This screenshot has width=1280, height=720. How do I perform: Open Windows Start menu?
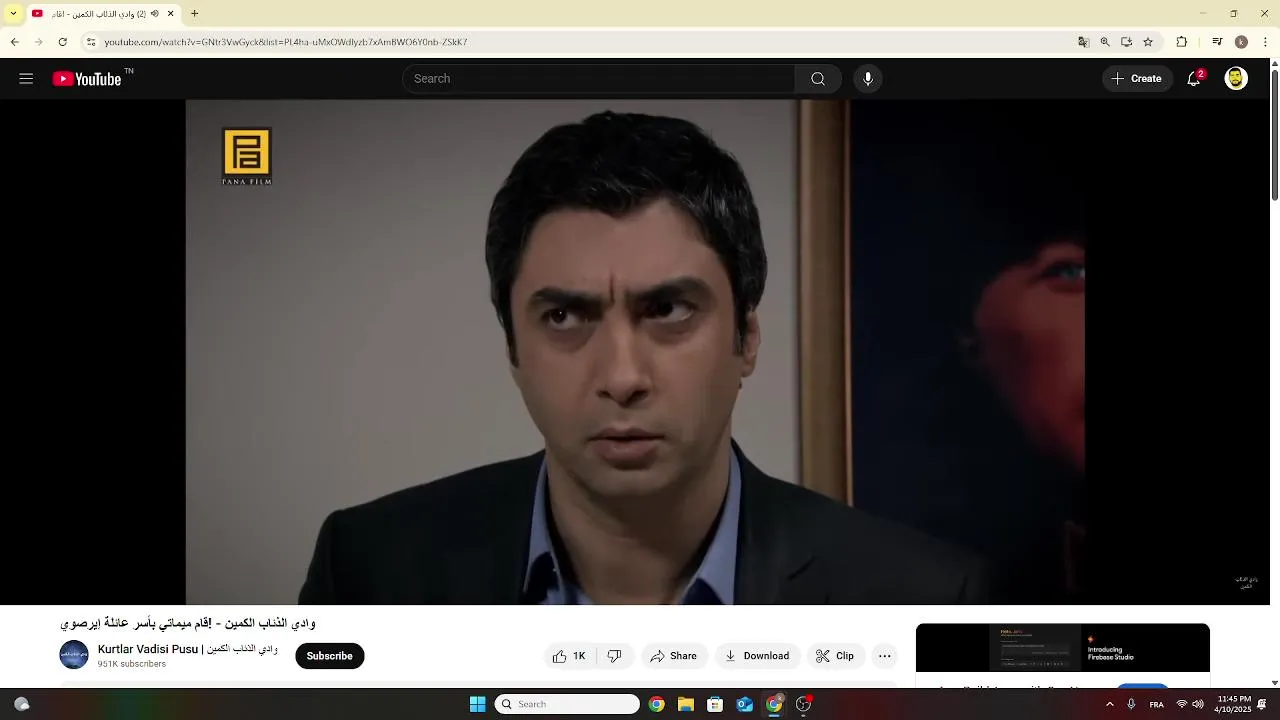click(x=477, y=704)
